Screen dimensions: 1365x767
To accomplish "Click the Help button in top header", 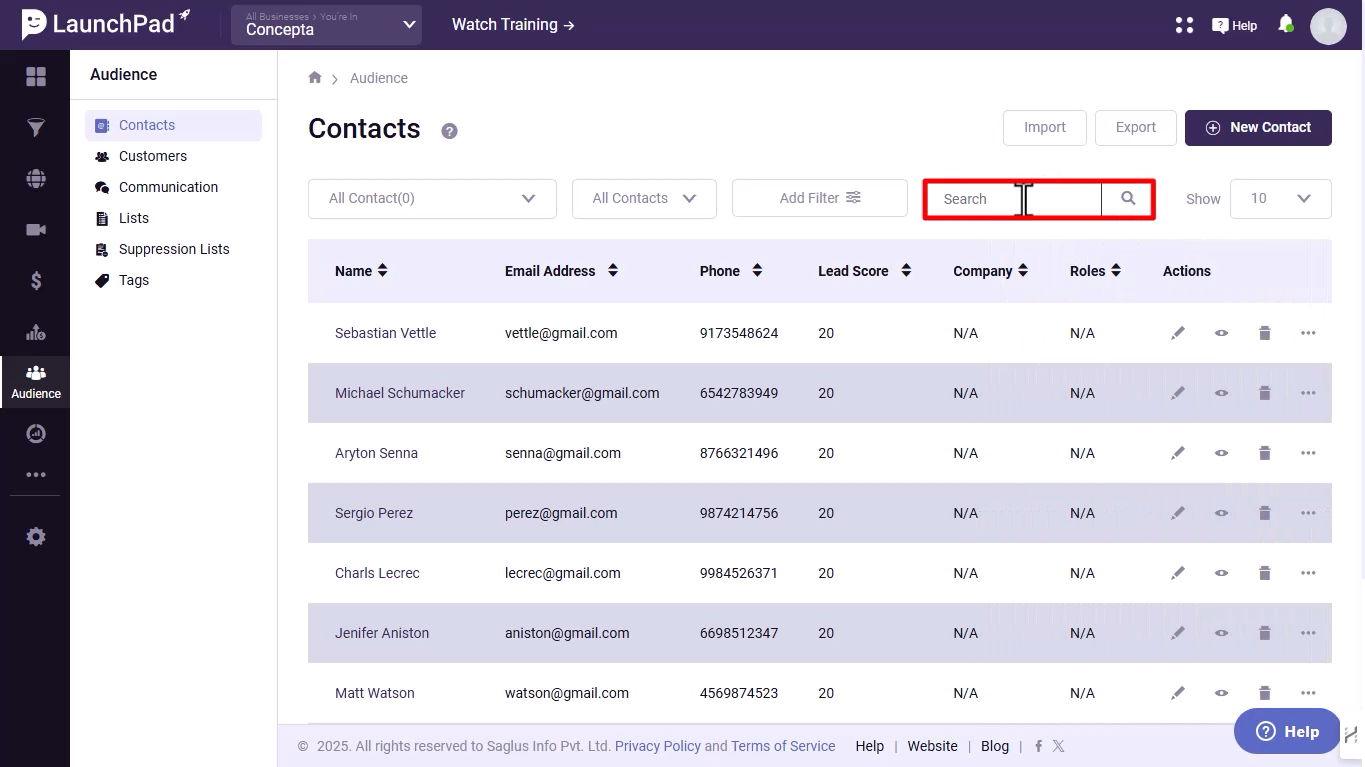I will click(x=1234, y=25).
